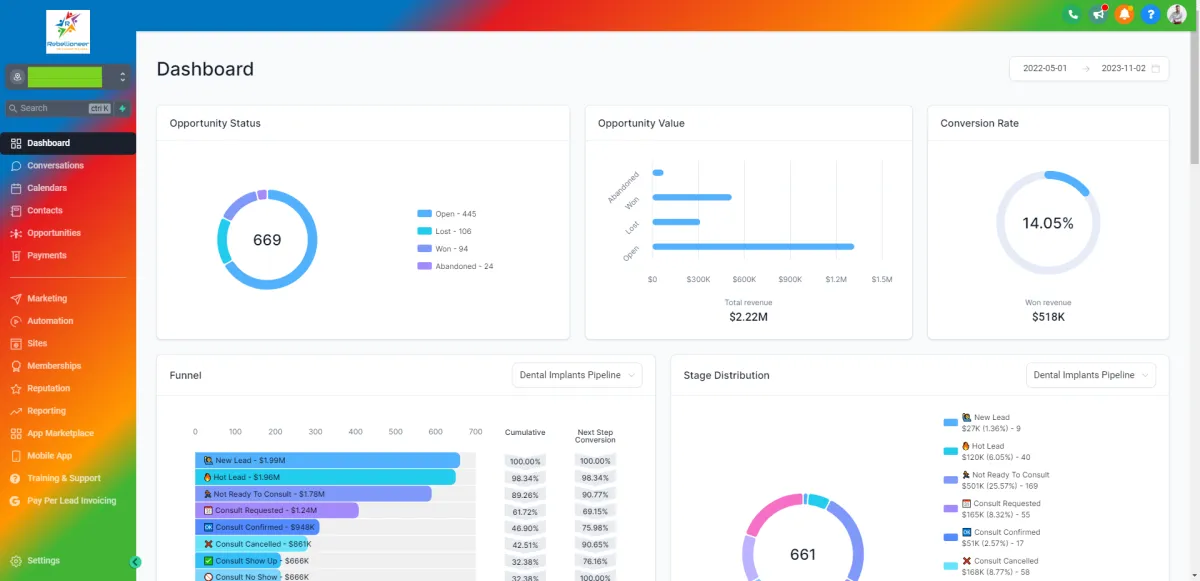1200x581 pixels.
Task: Click the Marketing paper plane icon
Action: coord(16,299)
